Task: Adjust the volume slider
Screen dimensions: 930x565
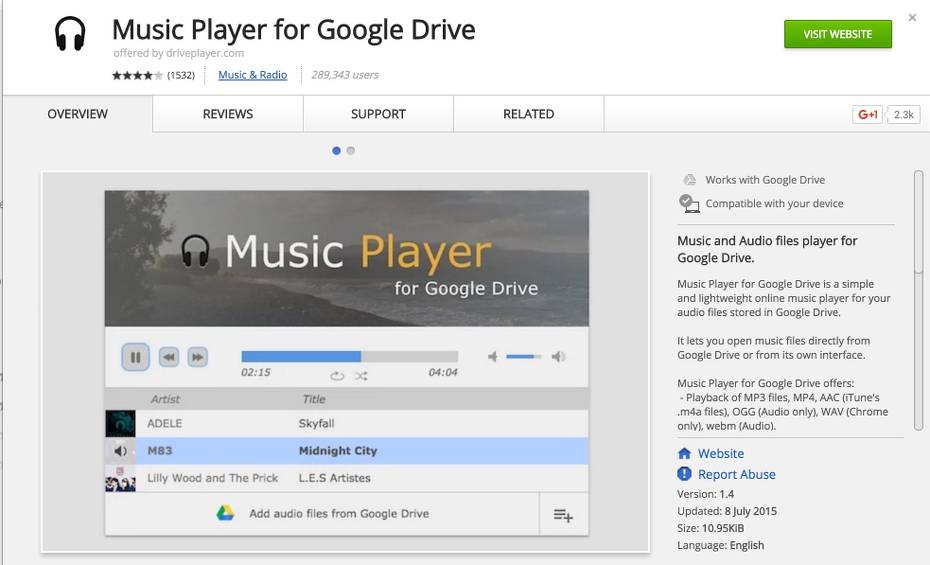Action: (524, 356)
